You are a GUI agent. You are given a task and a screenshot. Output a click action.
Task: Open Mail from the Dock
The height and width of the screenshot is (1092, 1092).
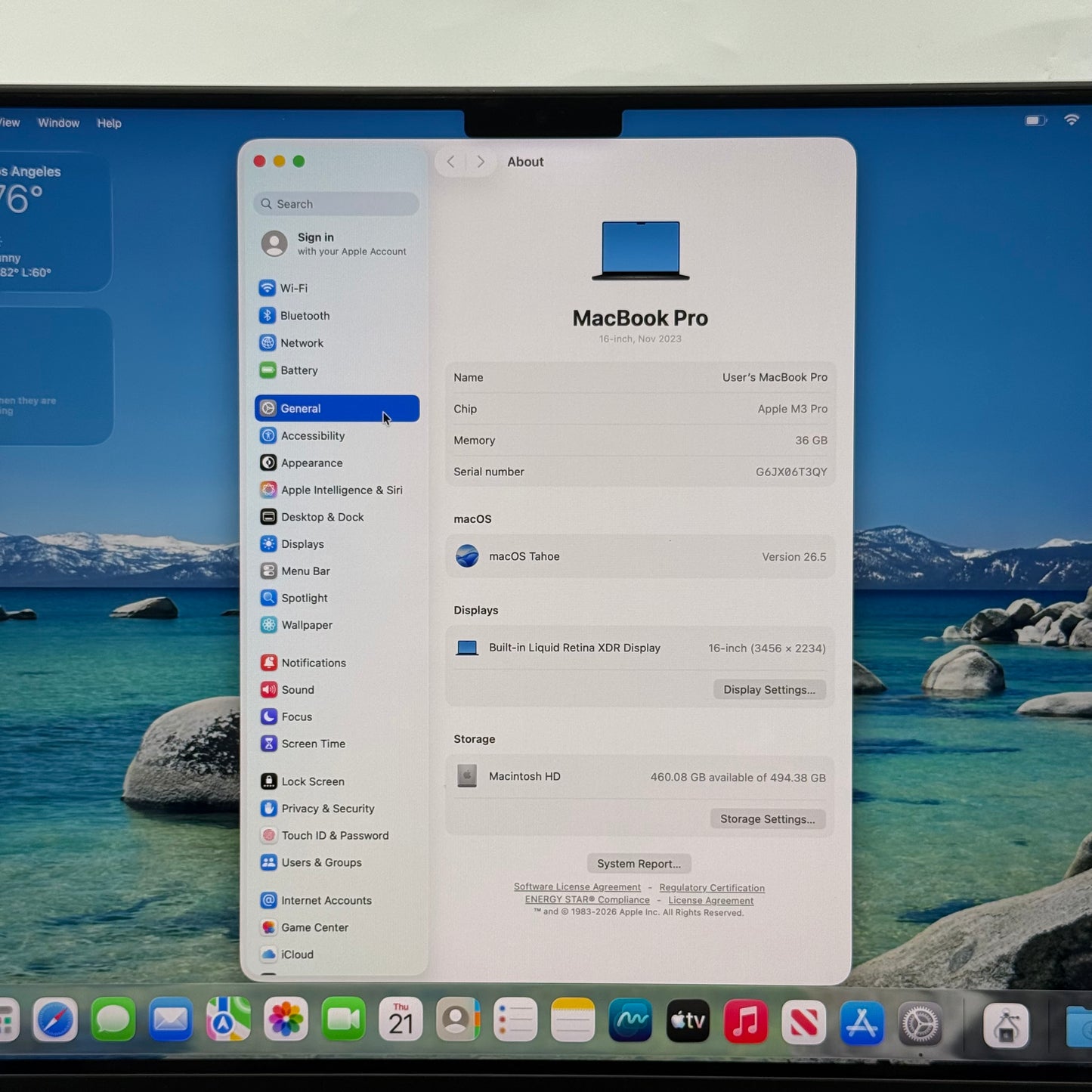click(171, 1019)
